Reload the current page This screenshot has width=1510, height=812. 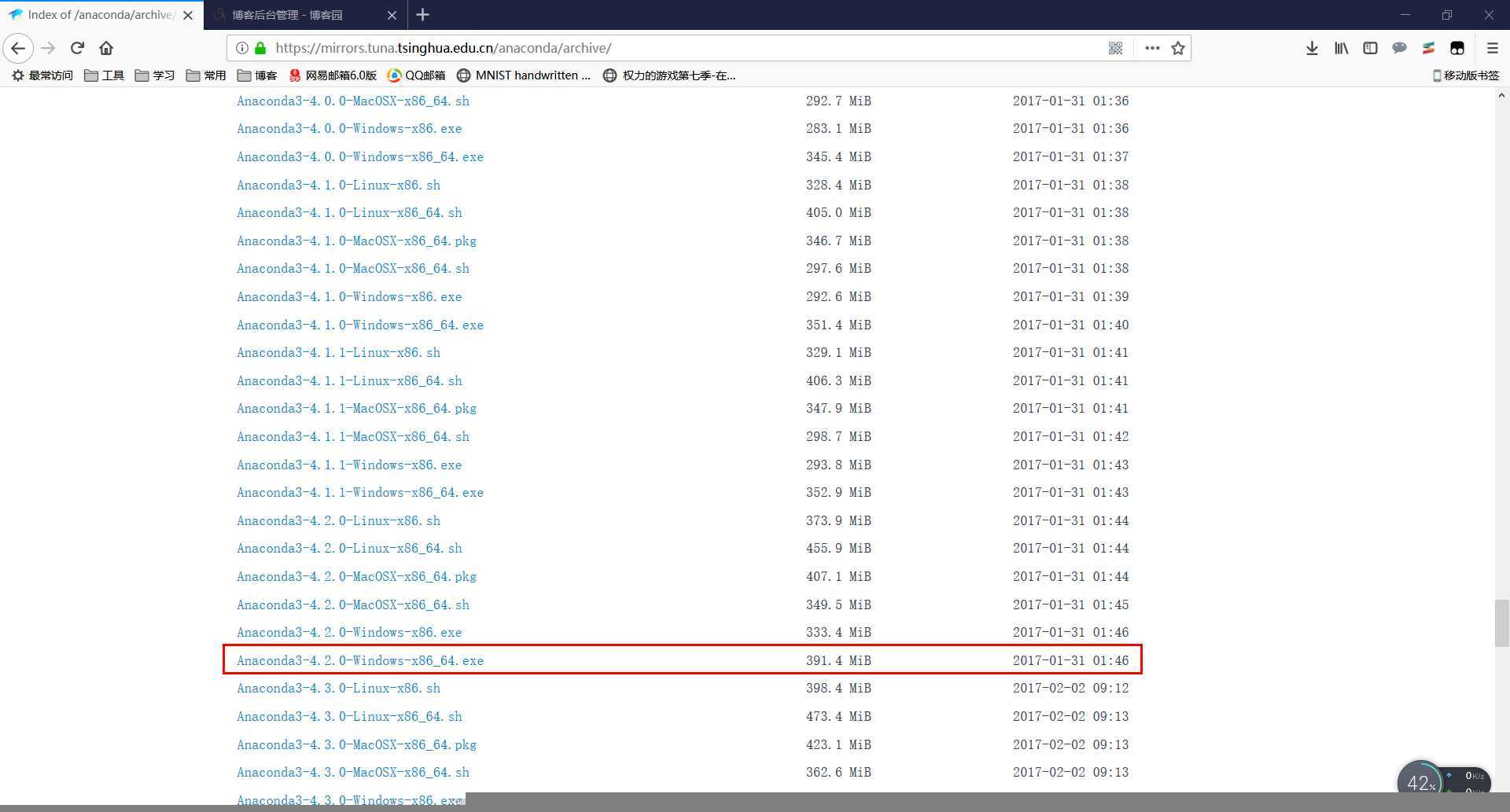click(x=77, y=48)
